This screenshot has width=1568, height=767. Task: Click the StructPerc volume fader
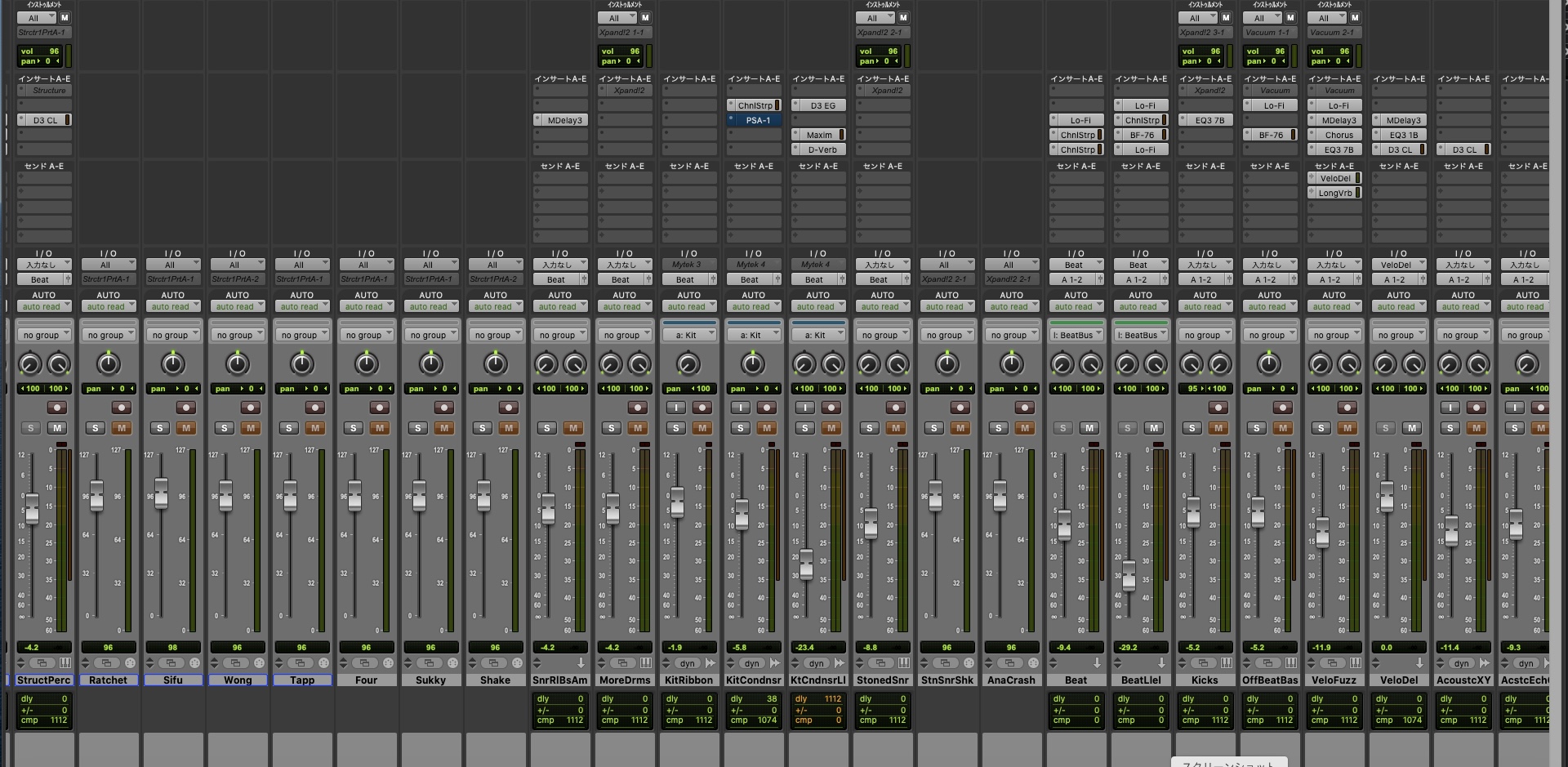point(31,509)
